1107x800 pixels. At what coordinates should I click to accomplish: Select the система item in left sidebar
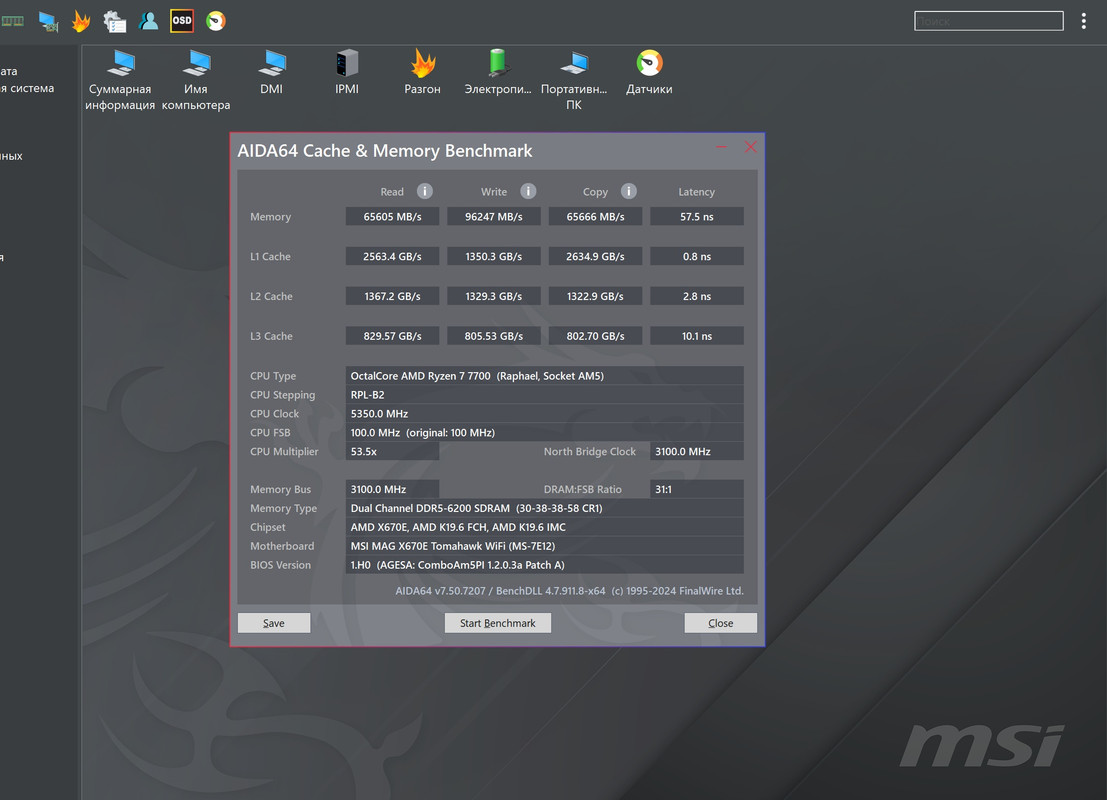coord(27,88)
